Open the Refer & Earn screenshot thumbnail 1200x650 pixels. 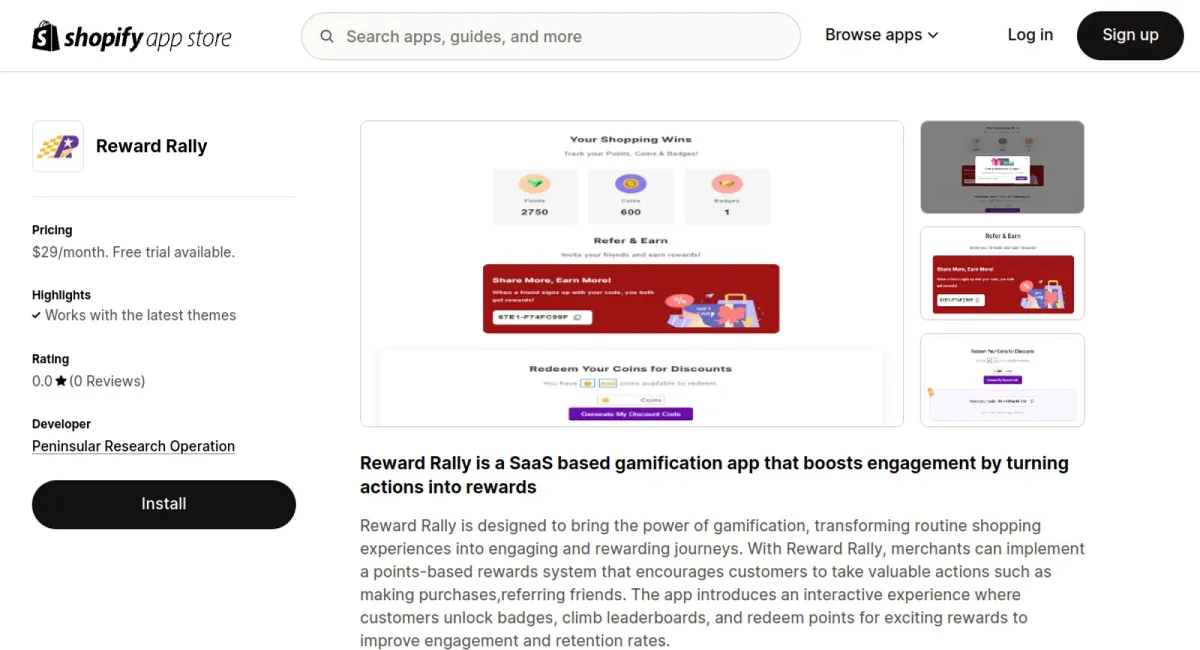1002,273
